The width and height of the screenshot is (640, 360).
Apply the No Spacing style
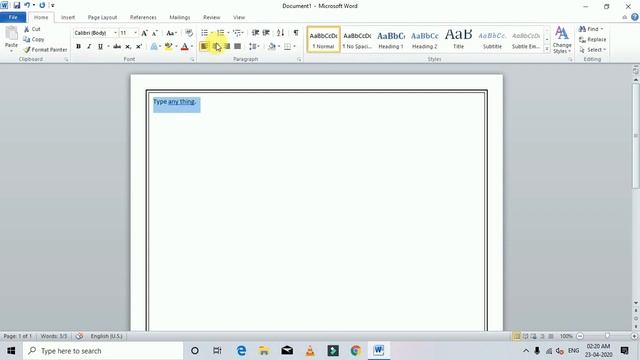tap(357, 40)
